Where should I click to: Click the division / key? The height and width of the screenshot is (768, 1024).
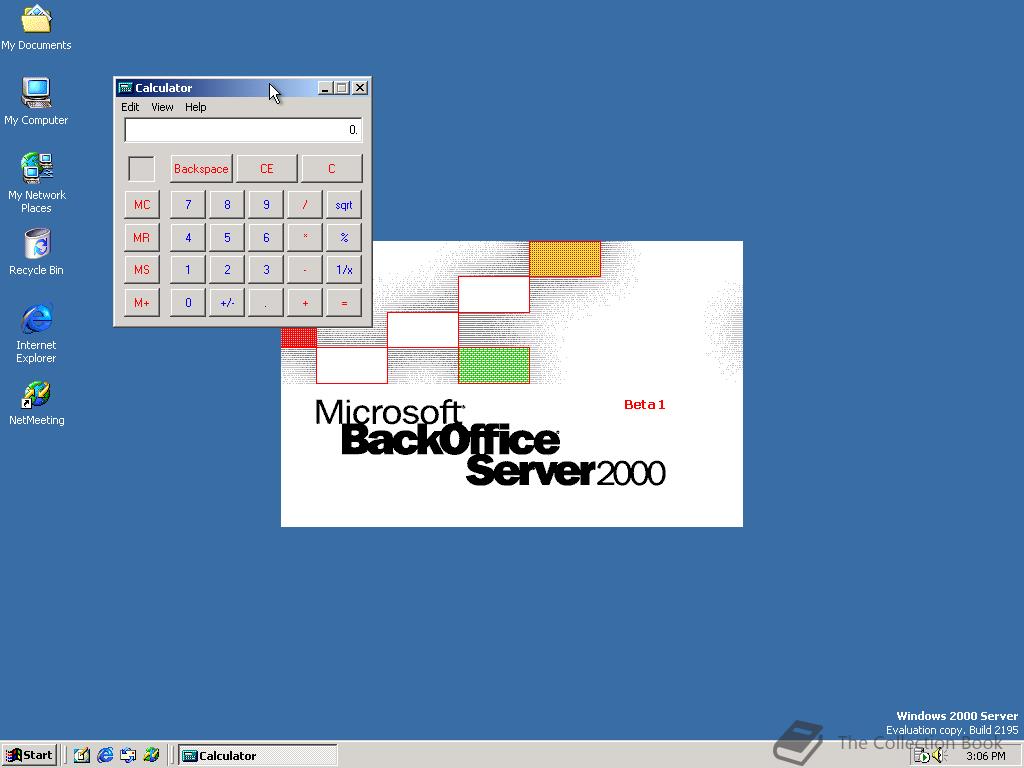click(x=305, y=204)
